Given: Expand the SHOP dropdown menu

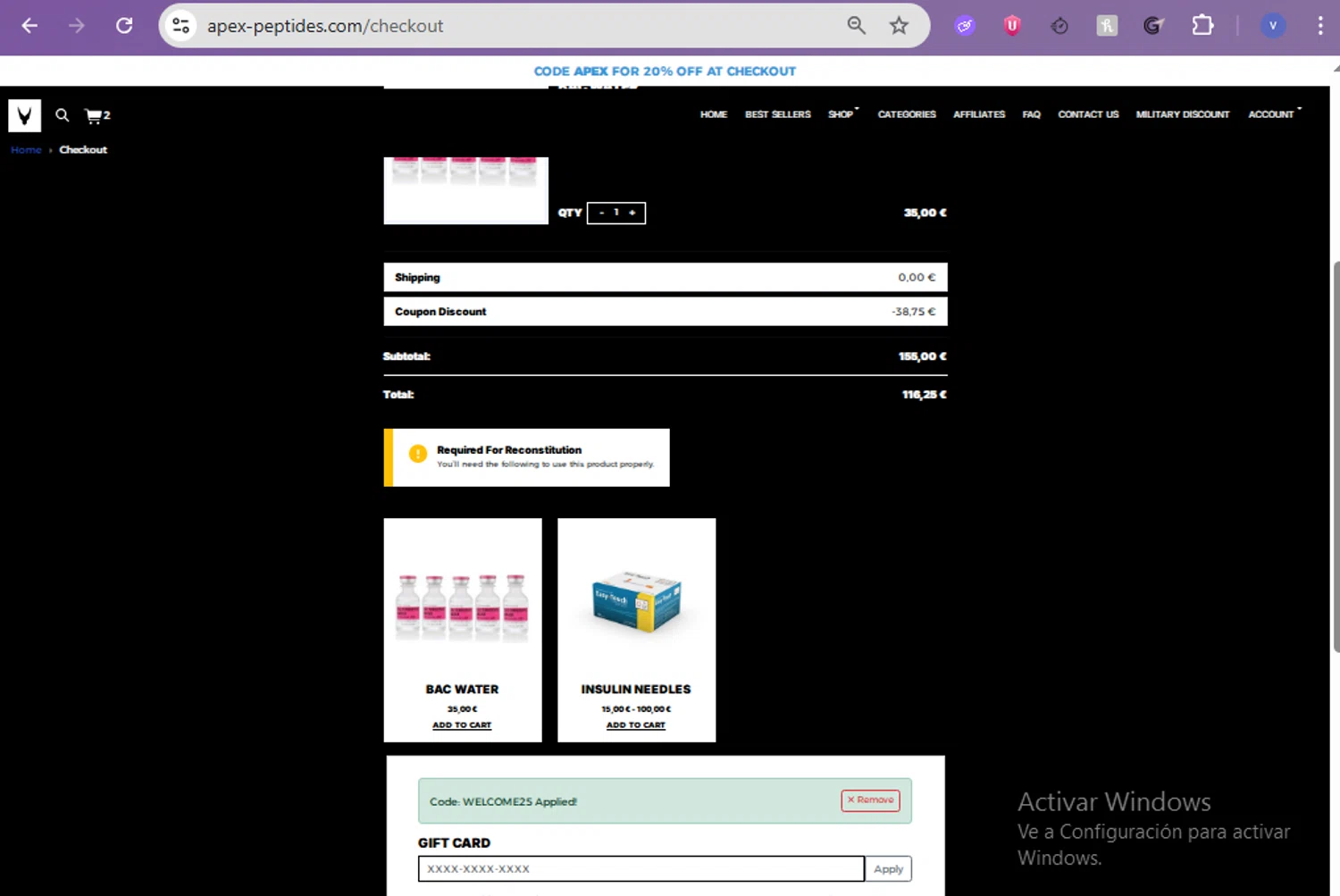Looking at the screenshot, I should [842, 114].
